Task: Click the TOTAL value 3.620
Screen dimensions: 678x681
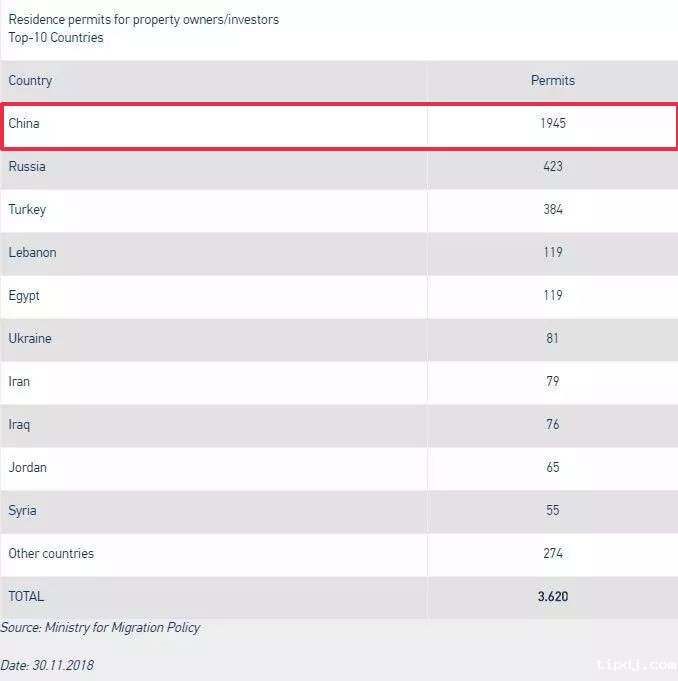Action: (x=553, y=596)
